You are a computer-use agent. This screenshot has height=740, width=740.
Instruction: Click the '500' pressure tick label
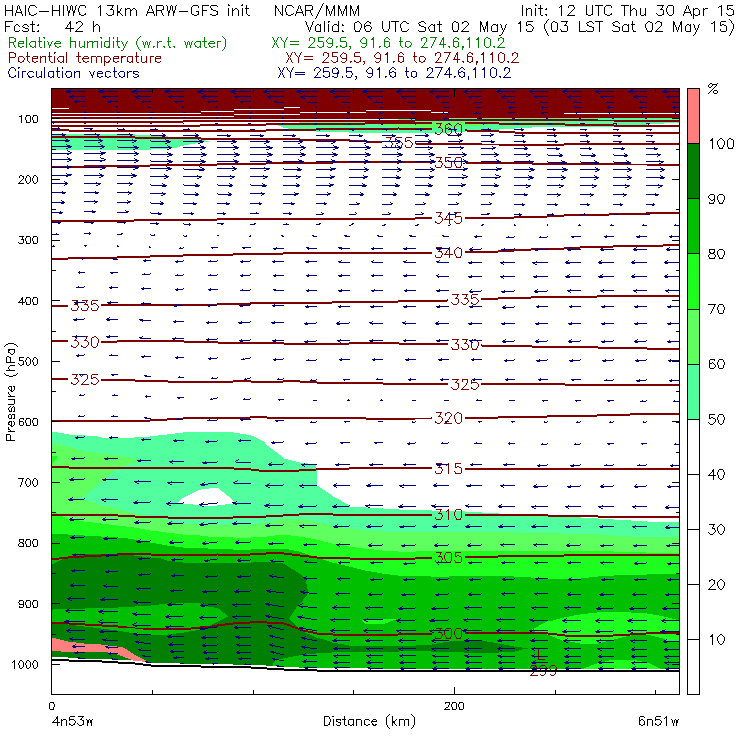pyautogui.click(x=28, y=362)
